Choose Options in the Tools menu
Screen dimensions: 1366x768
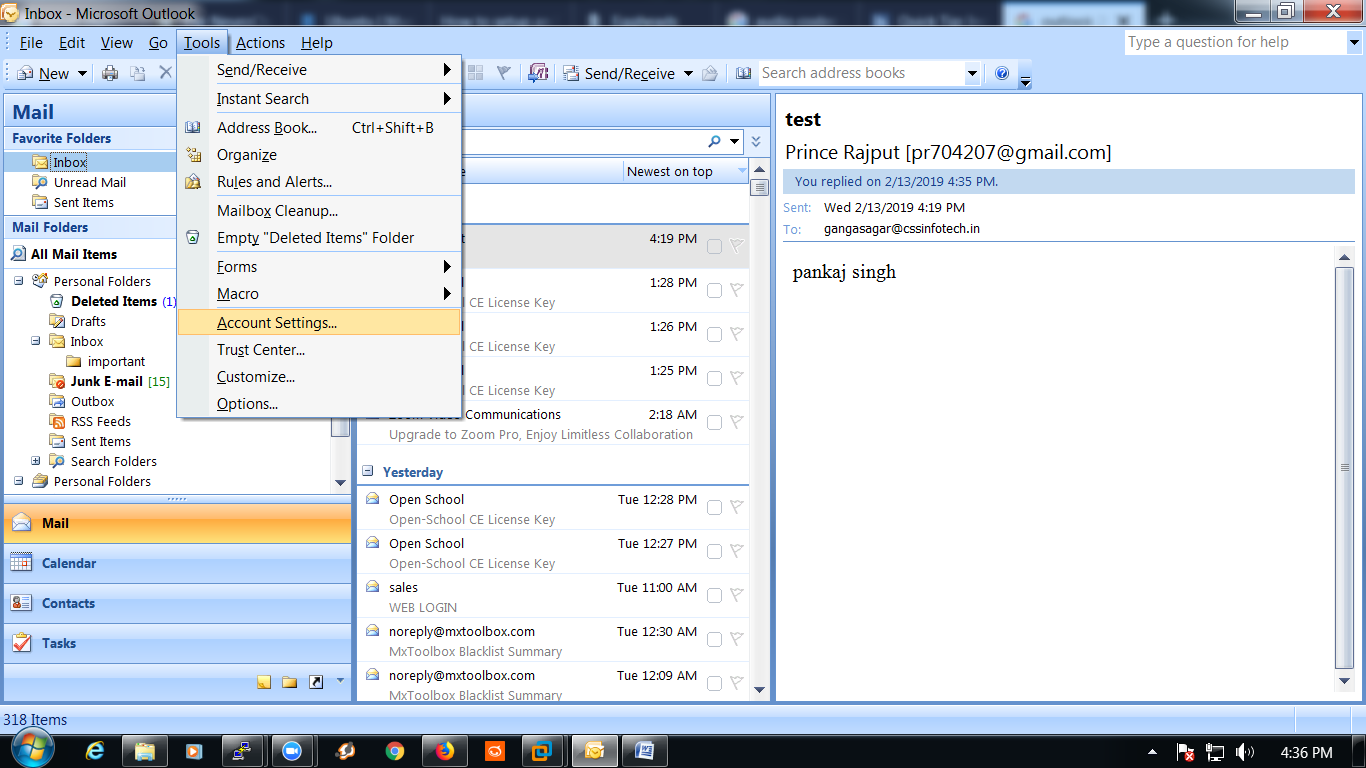click(x=319, y=404)
